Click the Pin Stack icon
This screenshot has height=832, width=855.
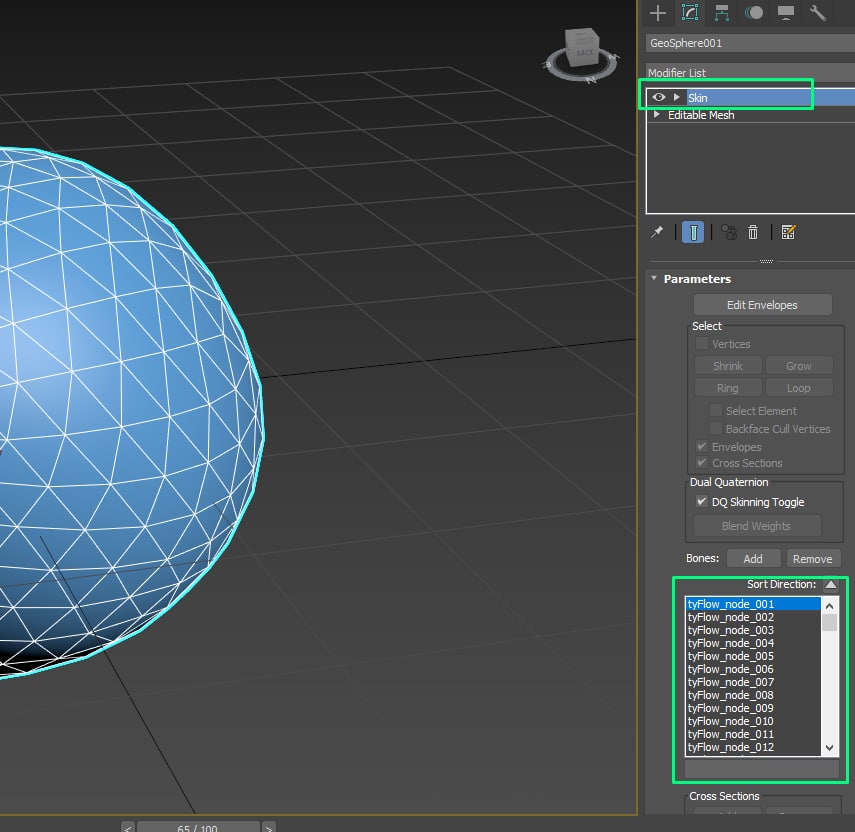click(x=657, y=232)
